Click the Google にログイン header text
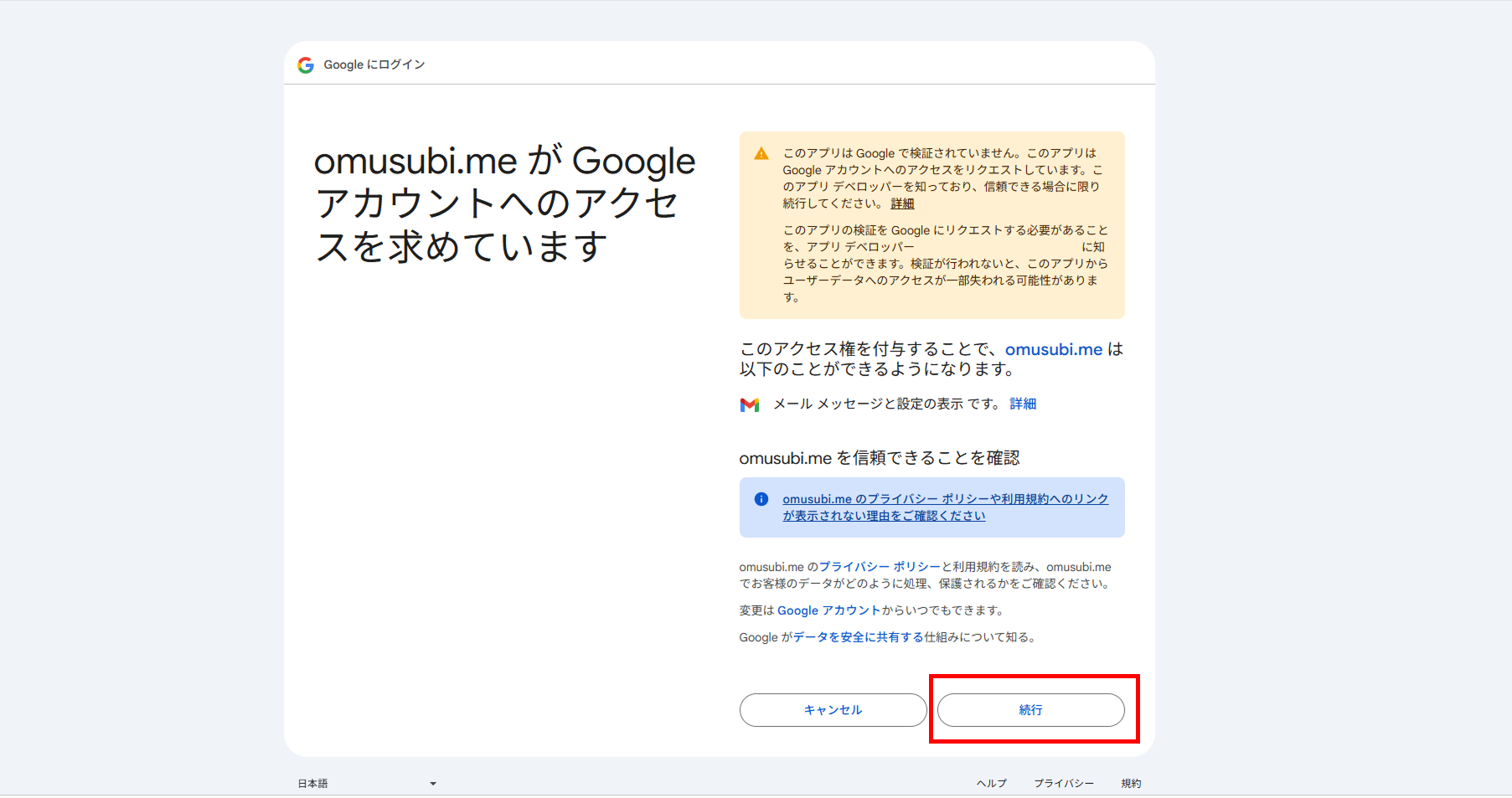 (374, 64)
